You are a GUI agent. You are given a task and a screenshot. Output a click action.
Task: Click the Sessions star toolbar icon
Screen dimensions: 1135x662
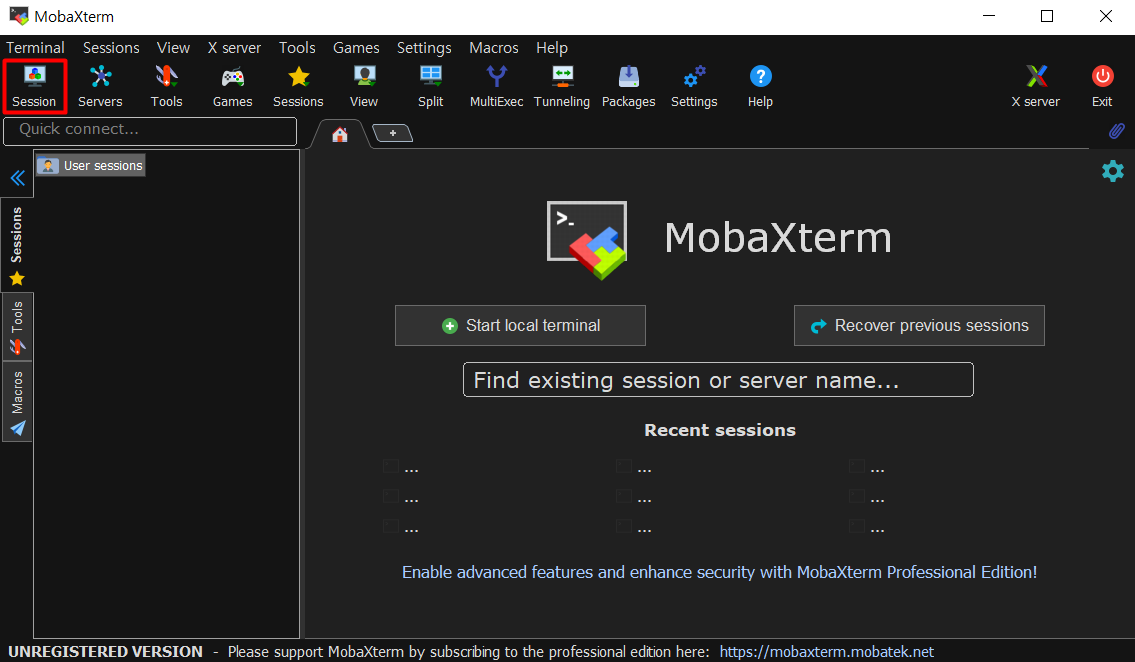[298, 87]
